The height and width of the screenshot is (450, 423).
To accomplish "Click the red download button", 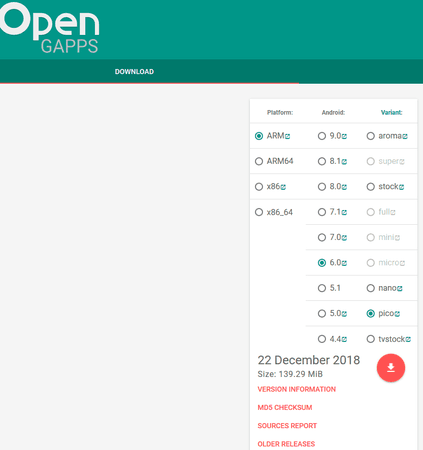I will pyautogui.click(x=391, y=368).
